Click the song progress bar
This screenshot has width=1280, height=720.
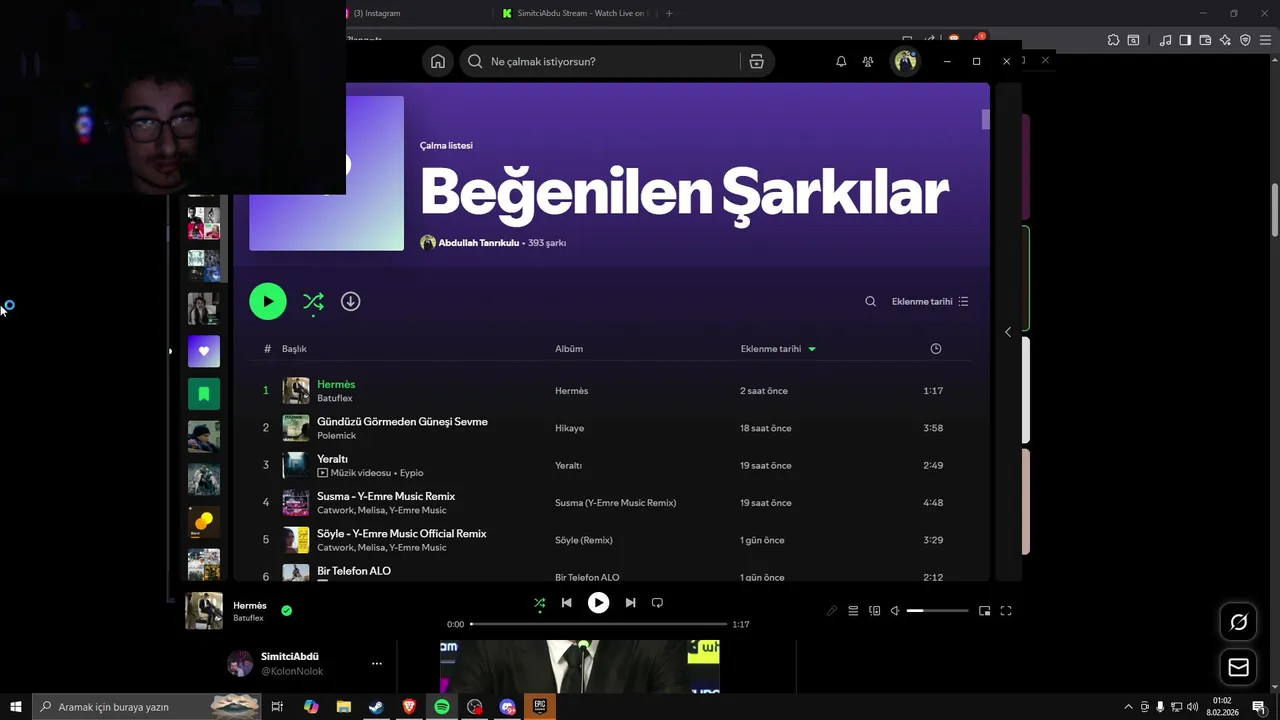[x=599, y=624]
